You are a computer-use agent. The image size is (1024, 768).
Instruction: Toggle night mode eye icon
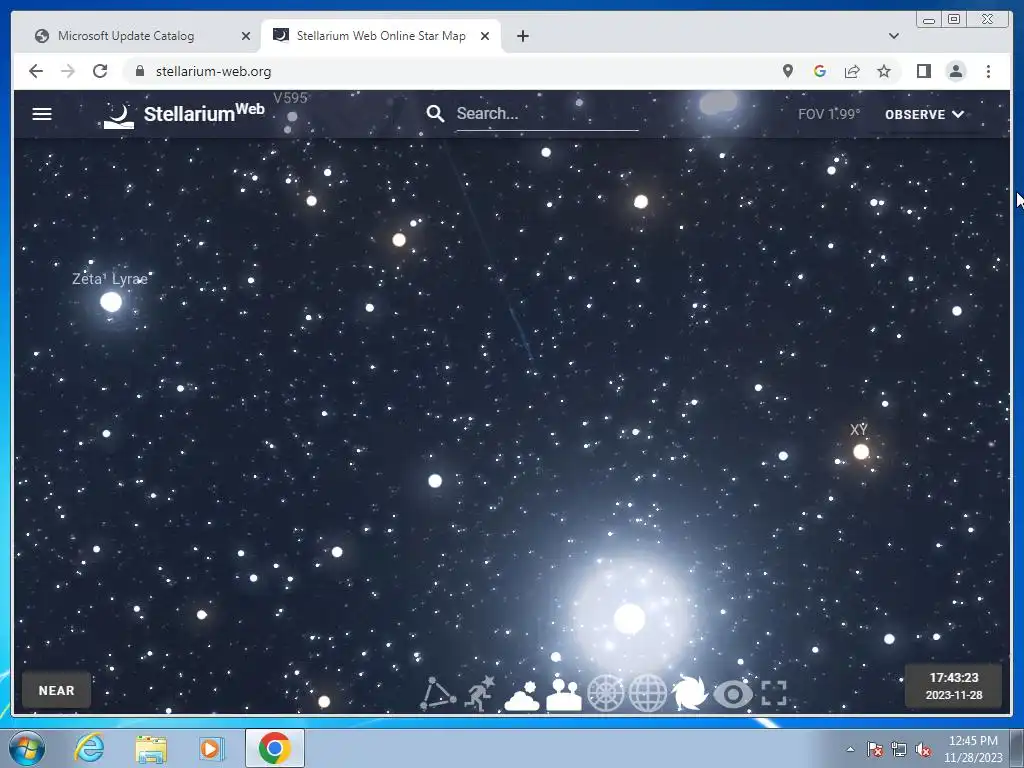click(732, 694)
